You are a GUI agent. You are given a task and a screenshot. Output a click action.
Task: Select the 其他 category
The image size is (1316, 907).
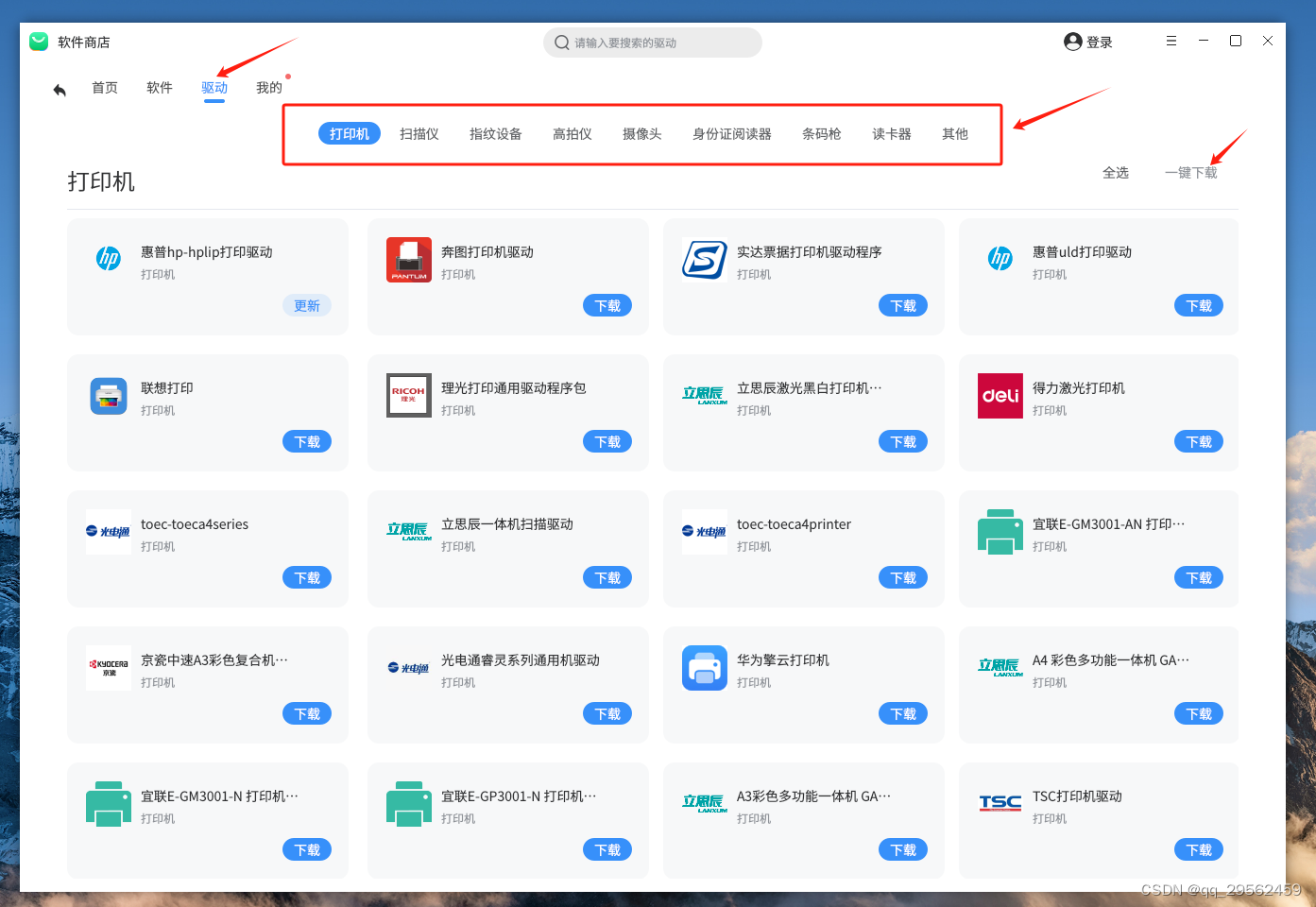tap(955, 134)
